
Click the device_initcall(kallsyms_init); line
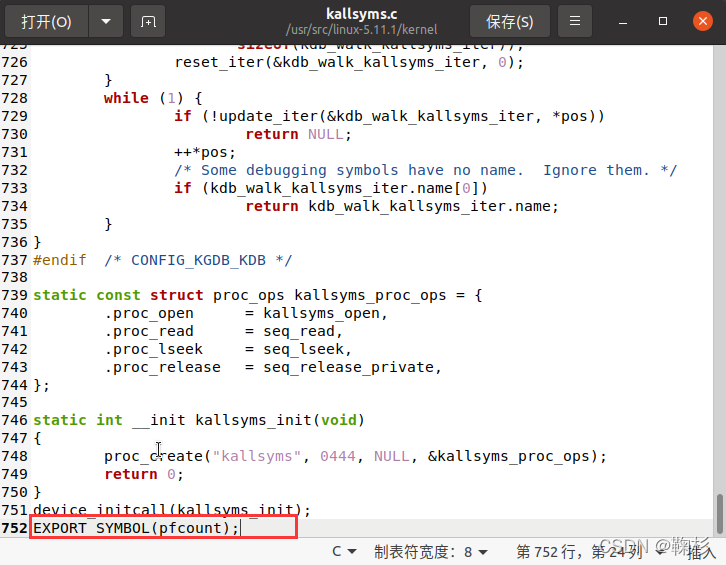[x=172, y=510]
